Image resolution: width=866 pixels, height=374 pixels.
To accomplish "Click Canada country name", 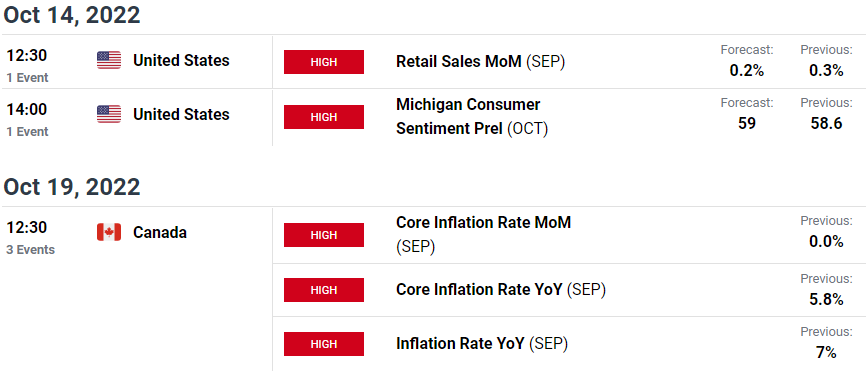I will point(160,233).
